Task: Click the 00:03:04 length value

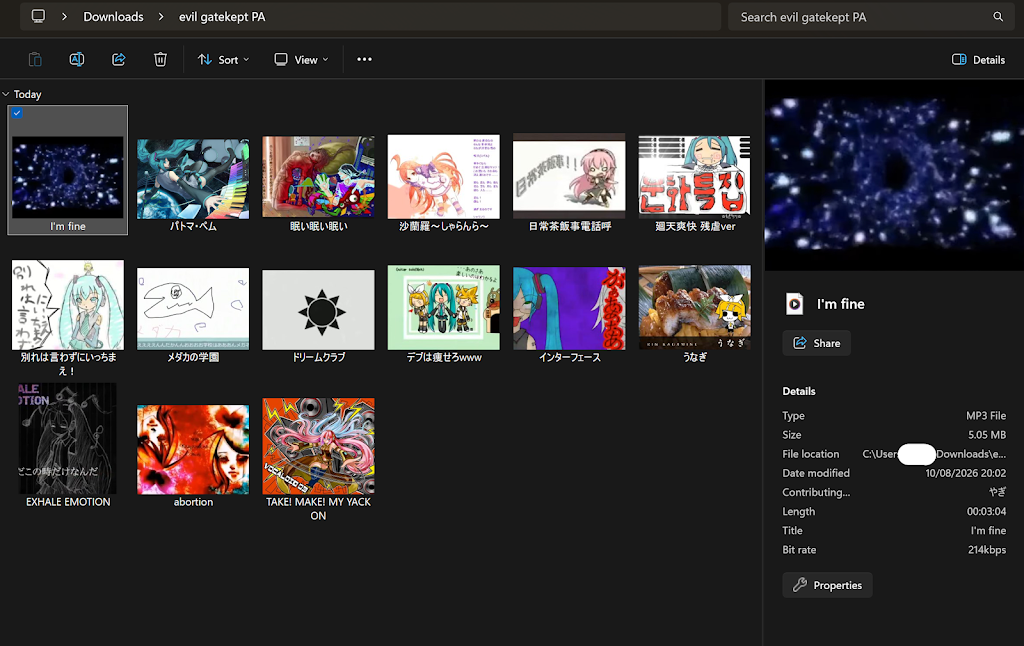Action: tap(986, 511)
